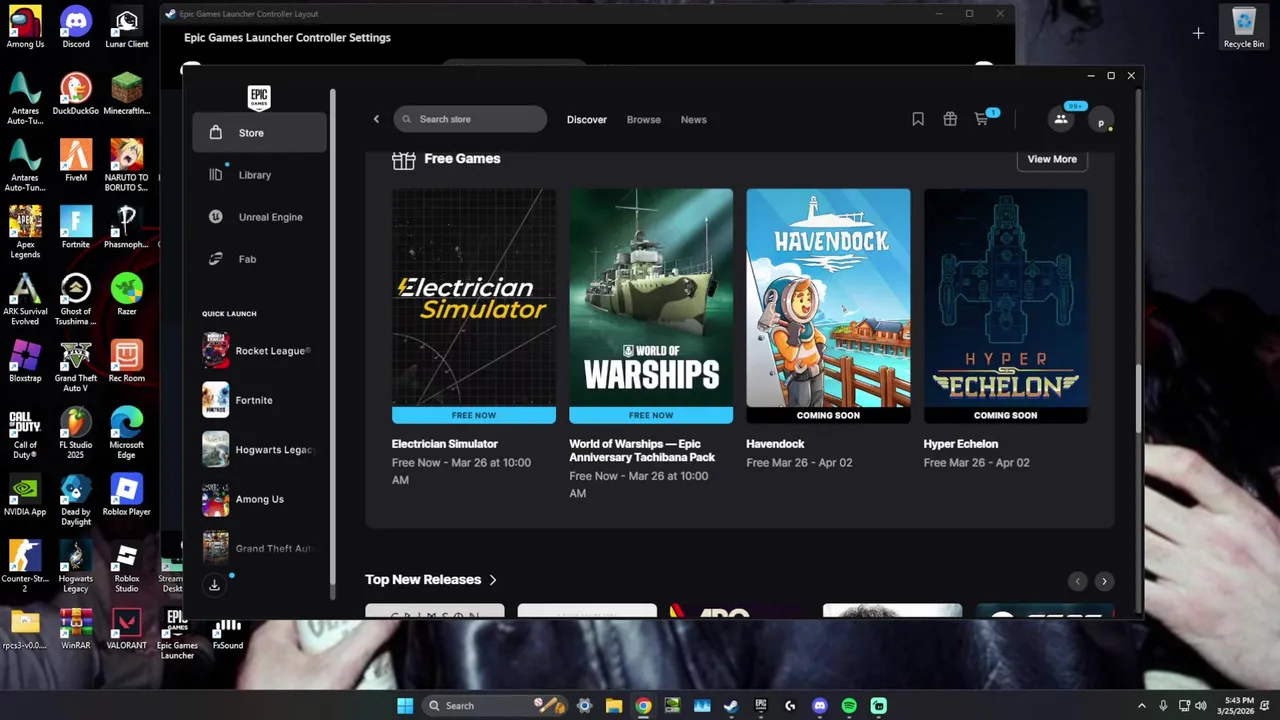
Task: Open the World of Warships cover thumbnail
Action: 651,306
